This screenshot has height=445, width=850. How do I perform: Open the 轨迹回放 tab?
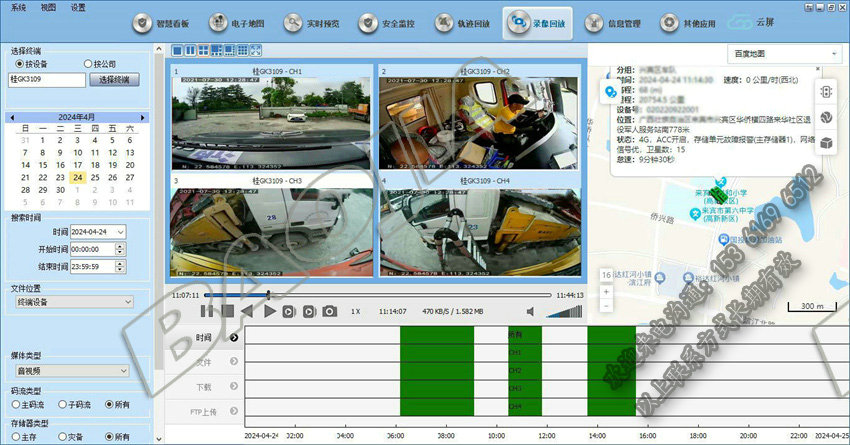click(x=464, y=22)
